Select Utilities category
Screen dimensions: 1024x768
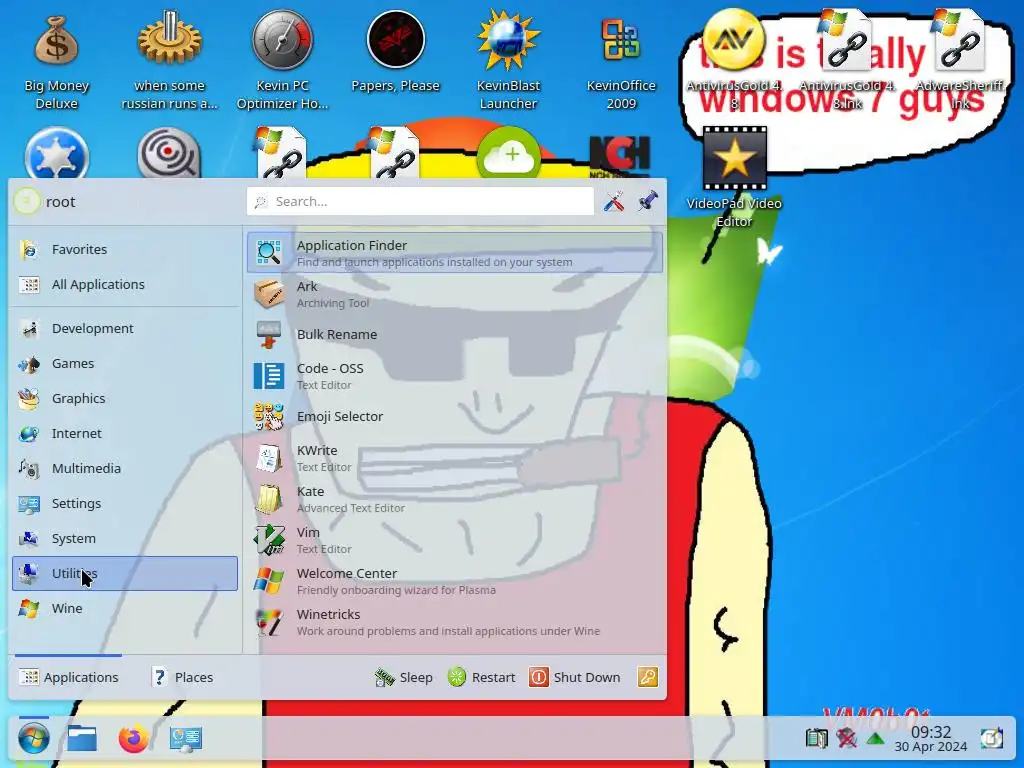click(x=125, y=573)
